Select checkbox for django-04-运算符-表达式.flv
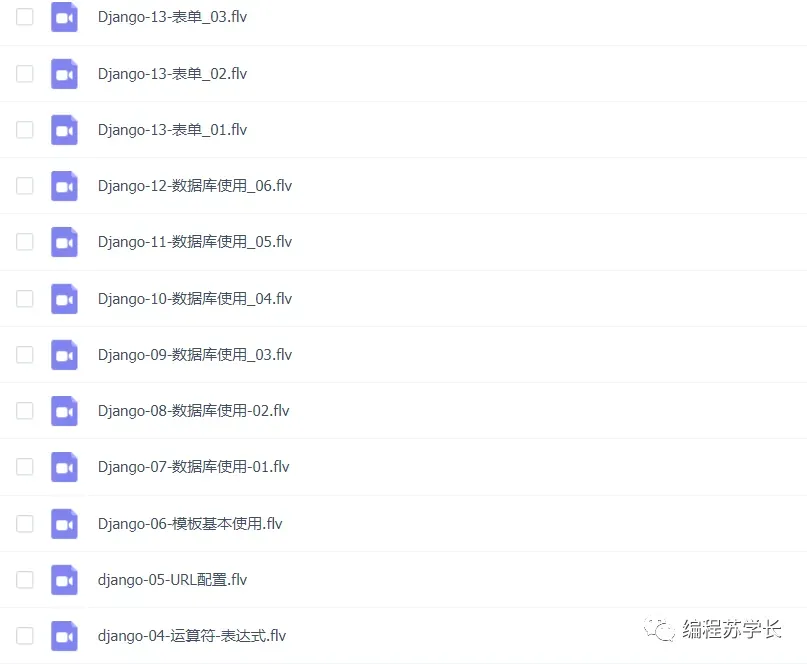The width and height of the screenshot is (807, 664). coord(25,636)
